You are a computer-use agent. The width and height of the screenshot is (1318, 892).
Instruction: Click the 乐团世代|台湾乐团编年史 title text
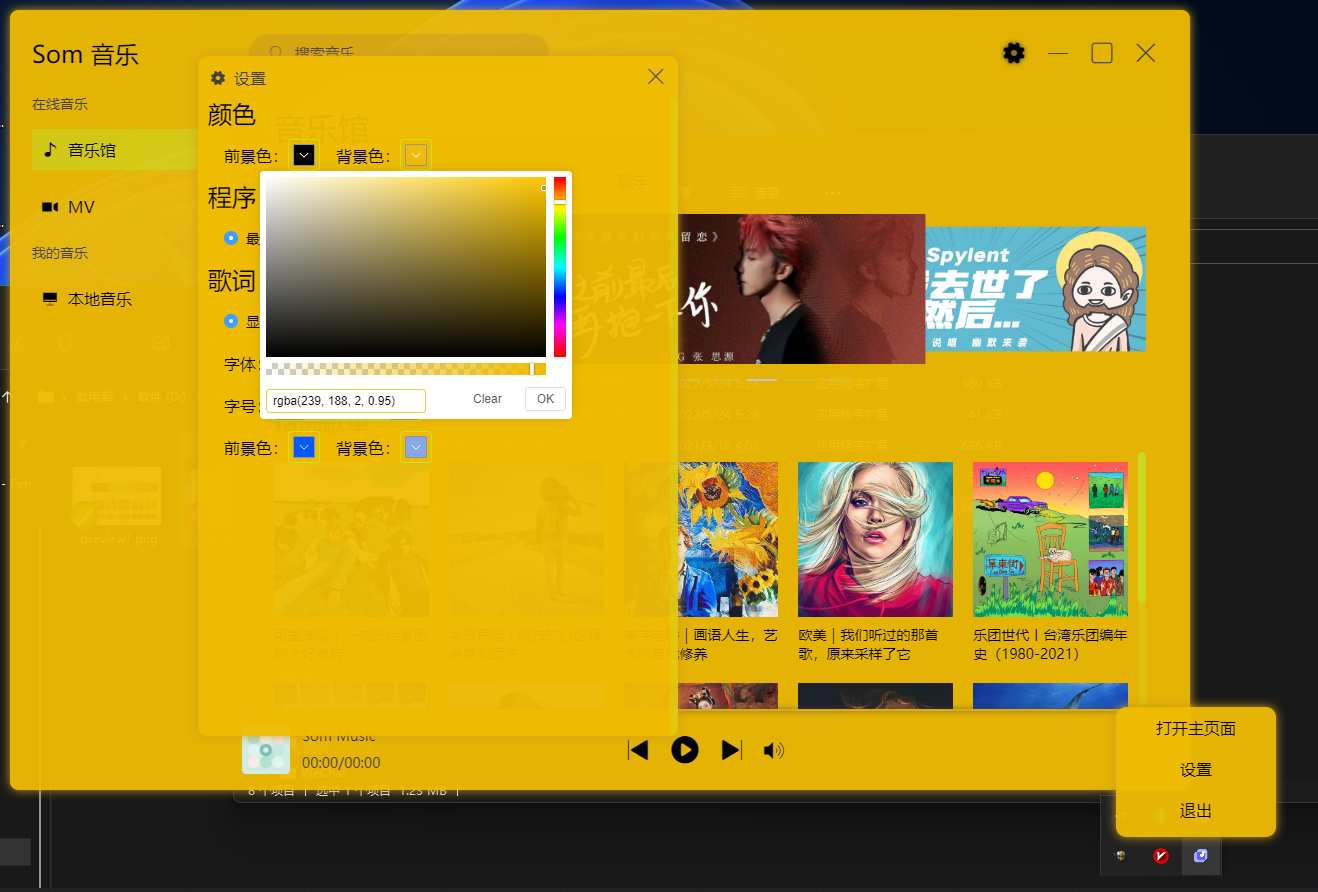click(x=1050, y=644)
